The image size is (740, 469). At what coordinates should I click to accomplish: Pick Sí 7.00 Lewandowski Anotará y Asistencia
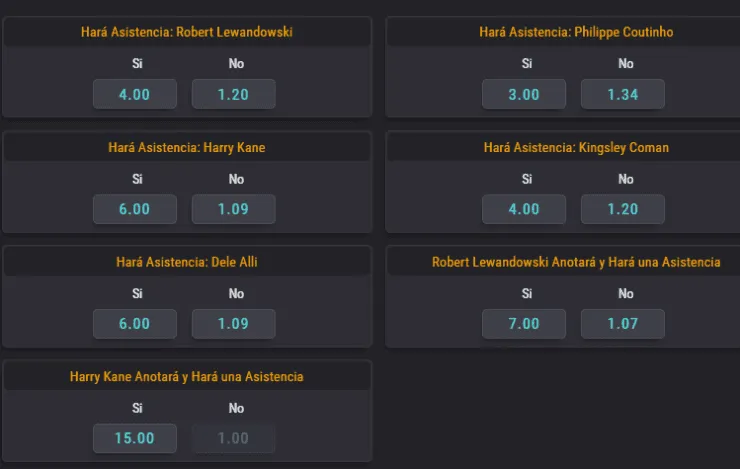tap(523, 324)
